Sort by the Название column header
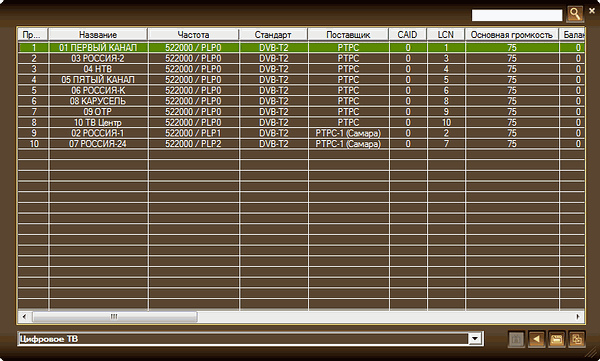The height and width of the screenshot is (361, 600). point(98,35)
